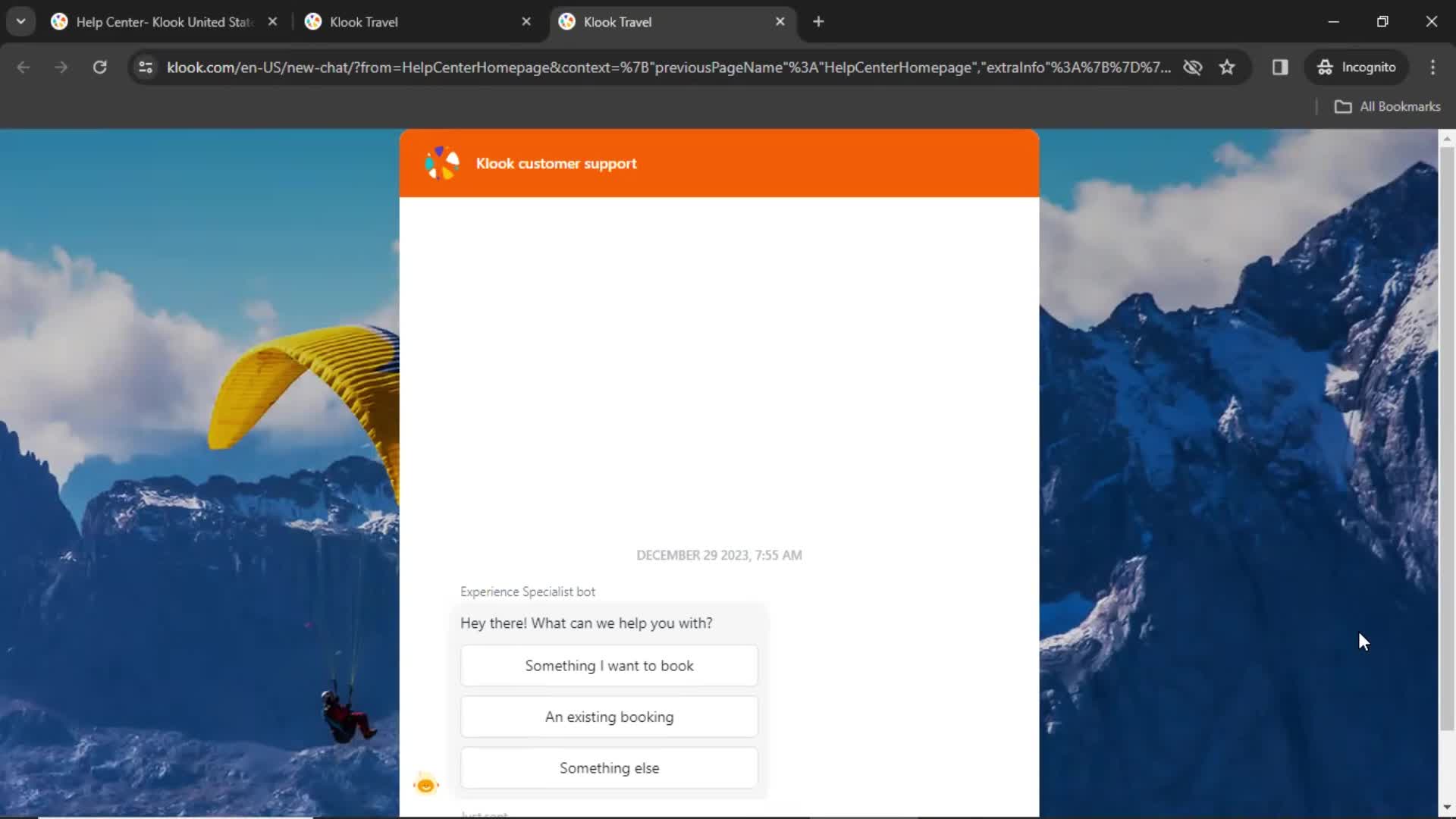Screen dimensions: 1456x819
Task: Close the middle Klook Travel tab
Action: [x=526, y=22]
